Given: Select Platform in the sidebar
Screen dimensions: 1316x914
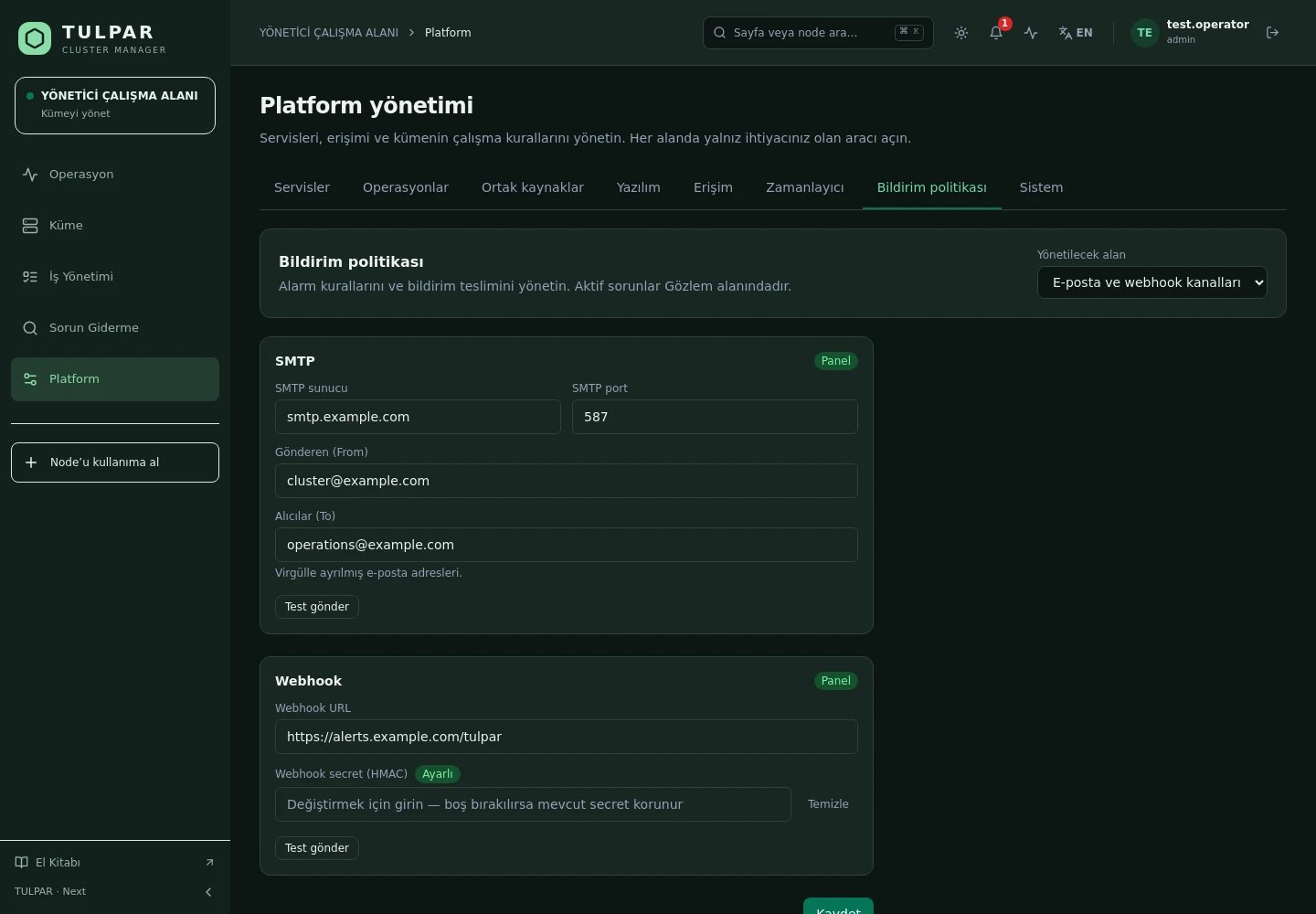Looking at the screenshot, I should click(115, 379).
